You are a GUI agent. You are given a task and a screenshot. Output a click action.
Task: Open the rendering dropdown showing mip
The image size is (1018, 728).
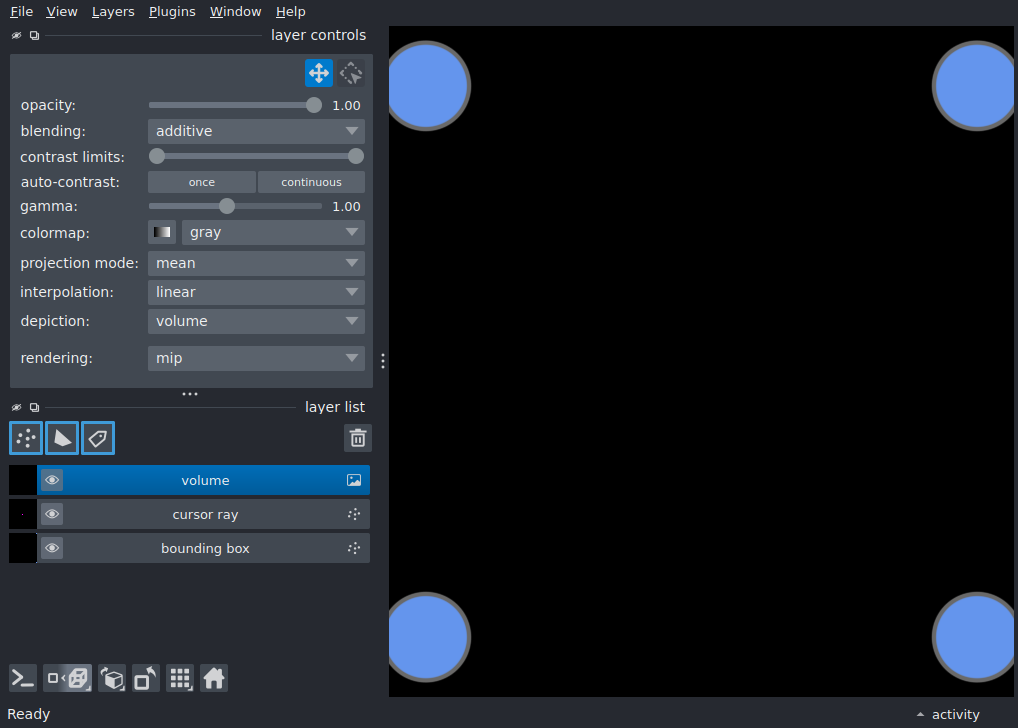click(256, 358)
